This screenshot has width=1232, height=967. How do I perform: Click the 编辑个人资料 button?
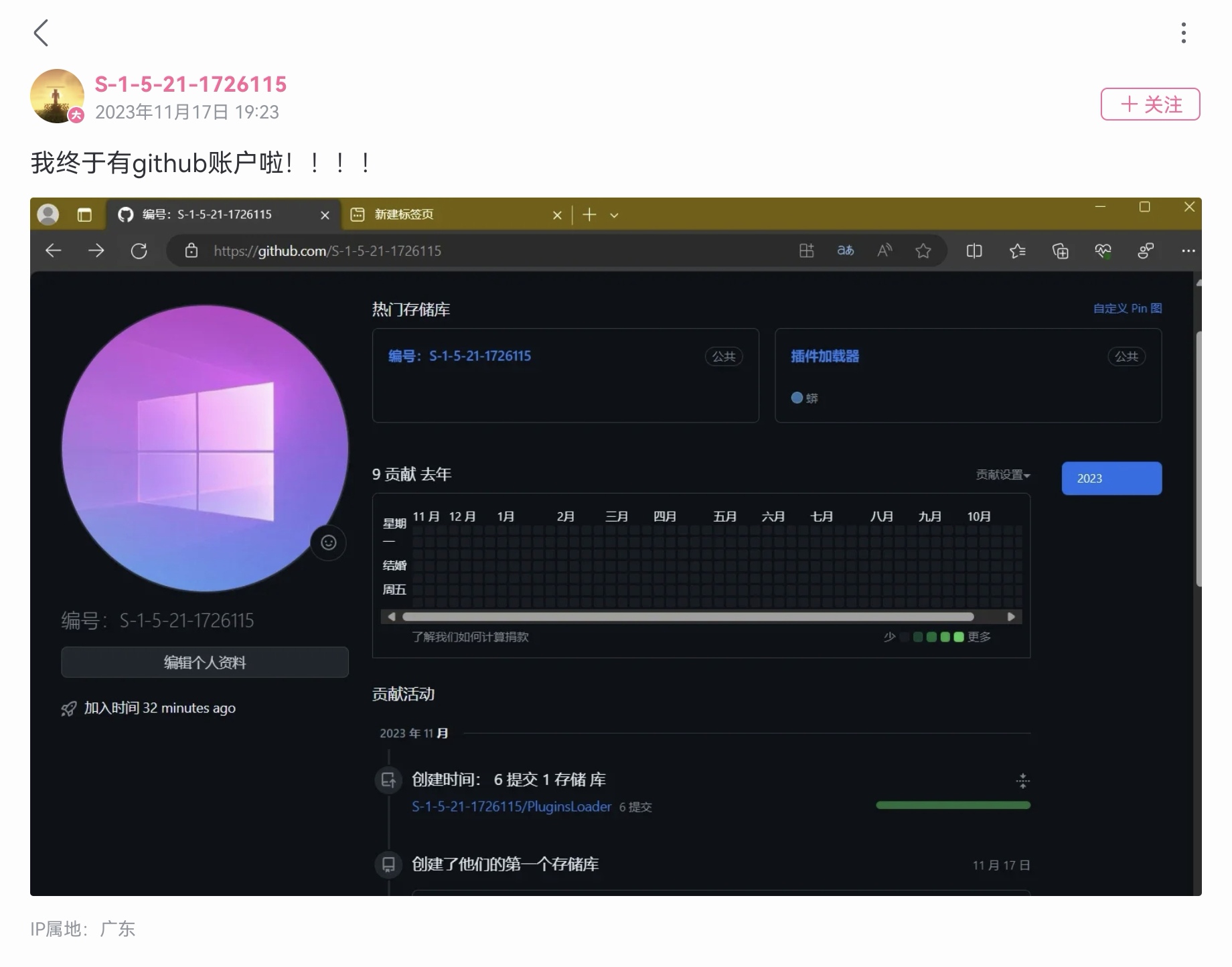coord(205,662)
